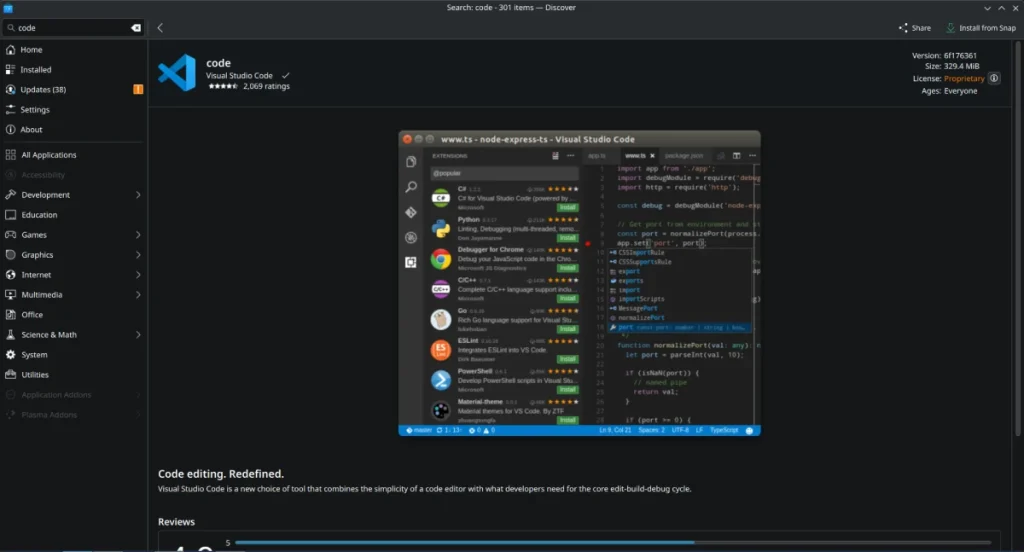
Task: Open the Proprietary license link
Action: click(x=964, y=78)
